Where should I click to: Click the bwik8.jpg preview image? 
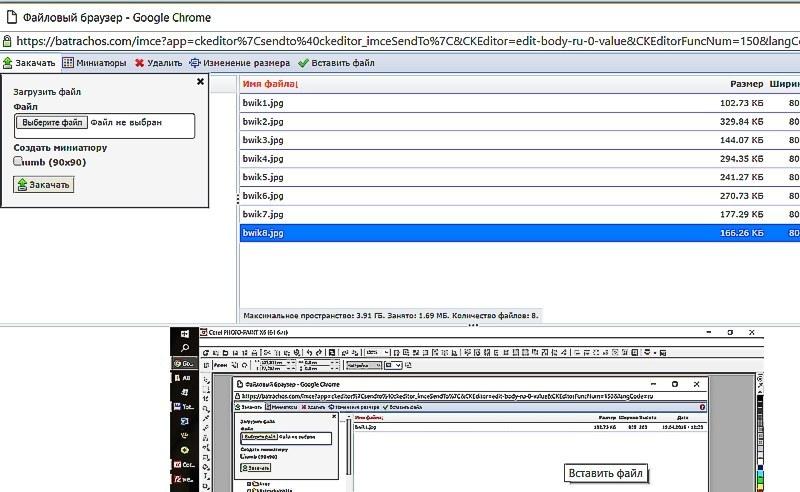470,410
